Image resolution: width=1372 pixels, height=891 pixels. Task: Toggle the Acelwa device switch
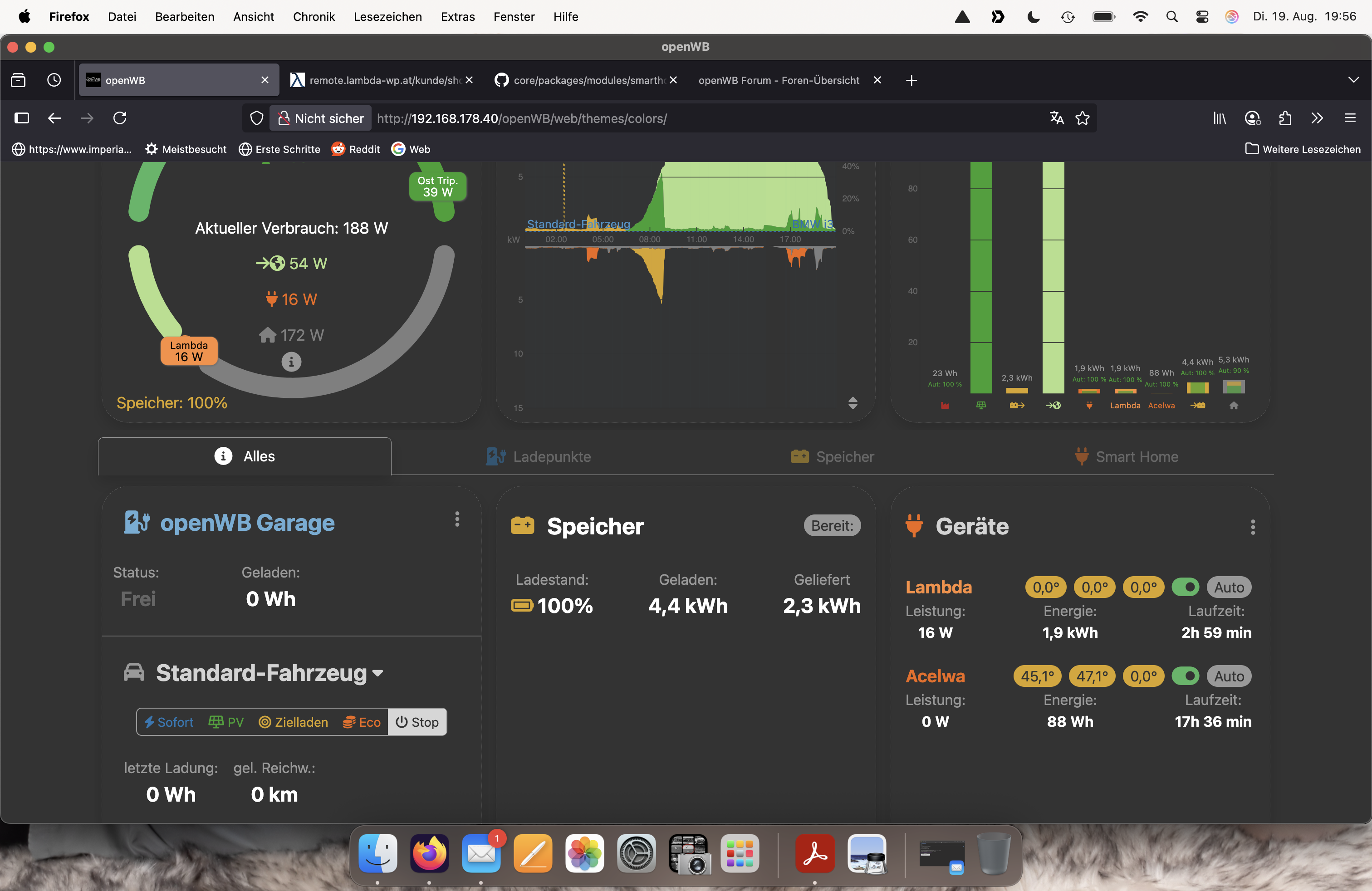click(x=1185, y=676)
